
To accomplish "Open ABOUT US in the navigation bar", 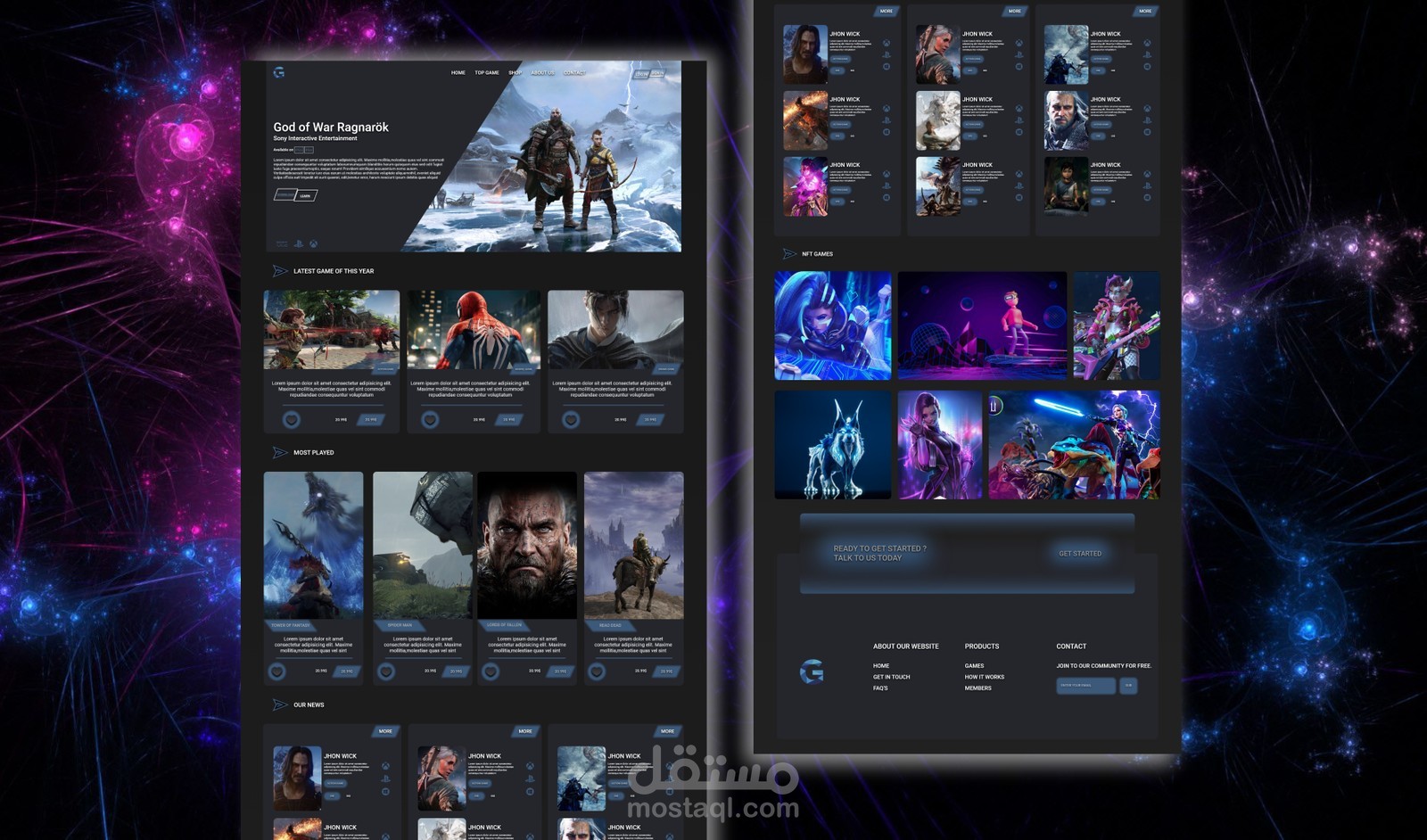I will [542, 73].
